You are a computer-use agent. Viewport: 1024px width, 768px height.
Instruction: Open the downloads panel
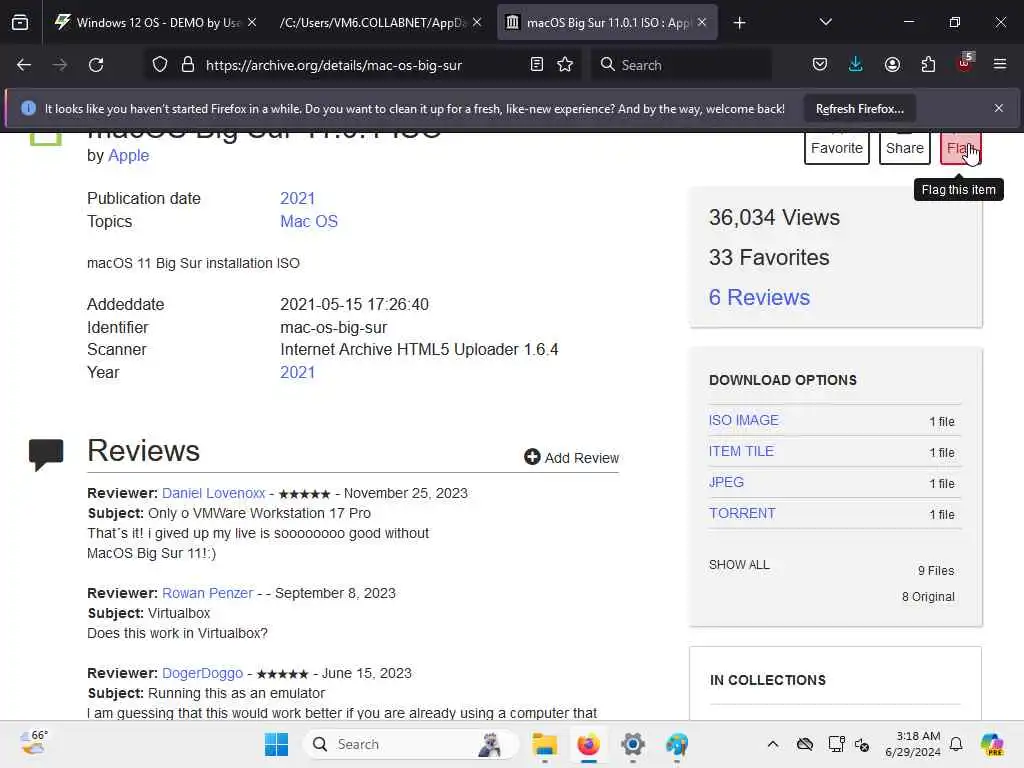(856, 65)
